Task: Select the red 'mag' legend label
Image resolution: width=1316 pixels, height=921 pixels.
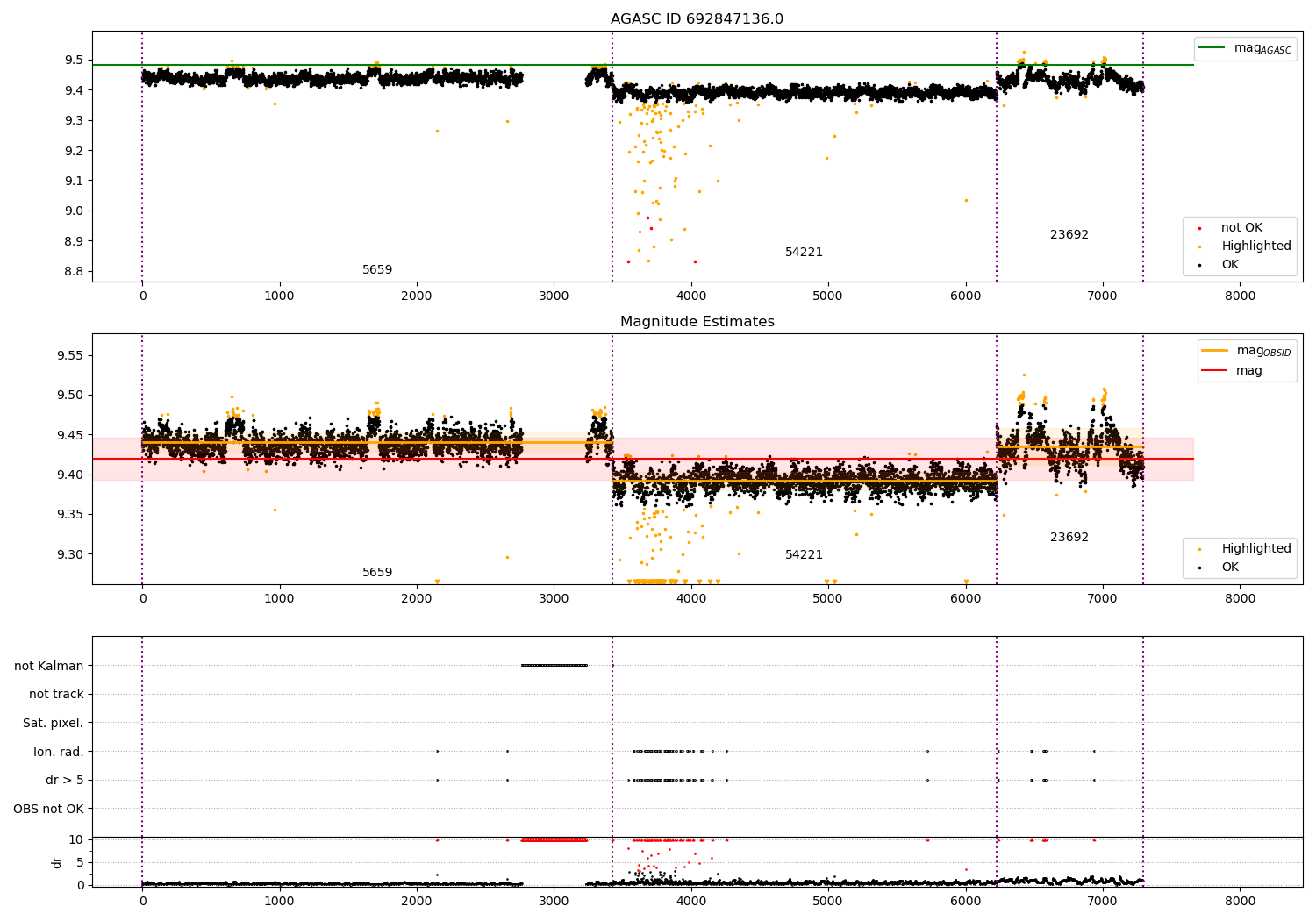Action: pos(1249,371)
